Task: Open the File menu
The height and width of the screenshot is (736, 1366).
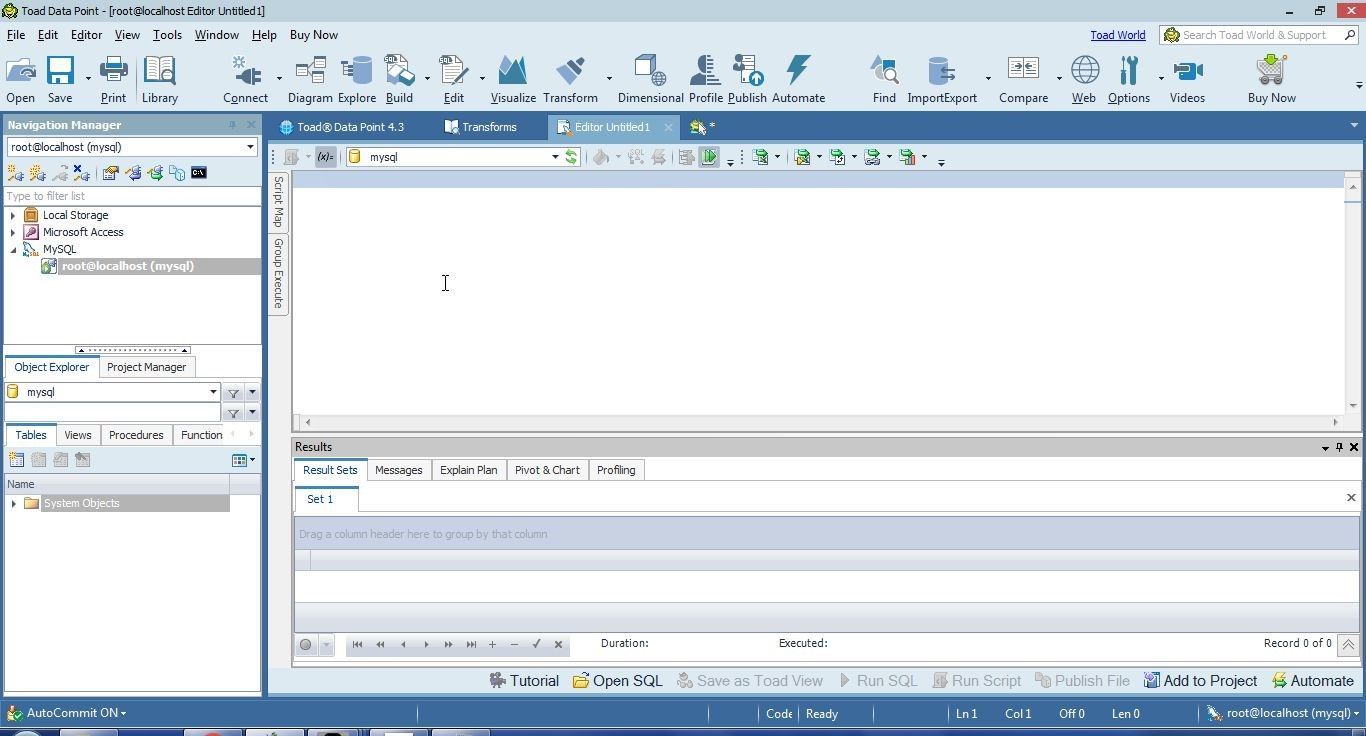Action: click(16, 35)
